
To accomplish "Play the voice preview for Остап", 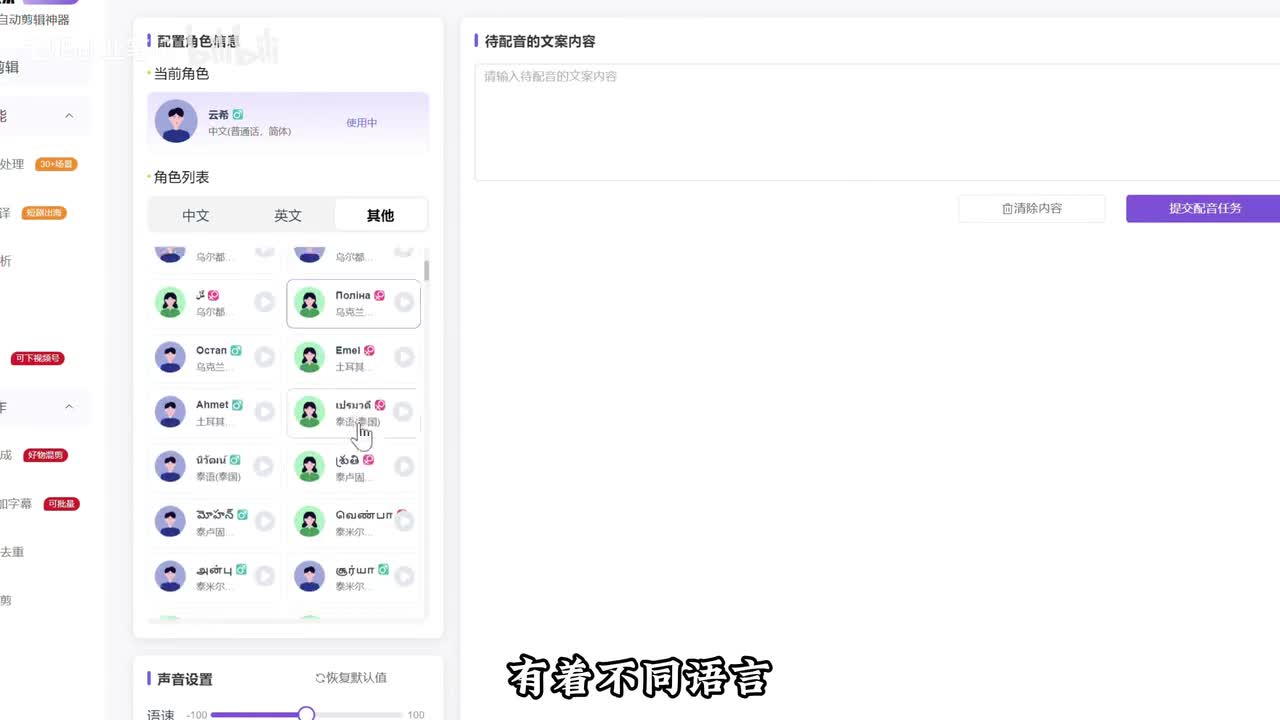I will point(264,357).
